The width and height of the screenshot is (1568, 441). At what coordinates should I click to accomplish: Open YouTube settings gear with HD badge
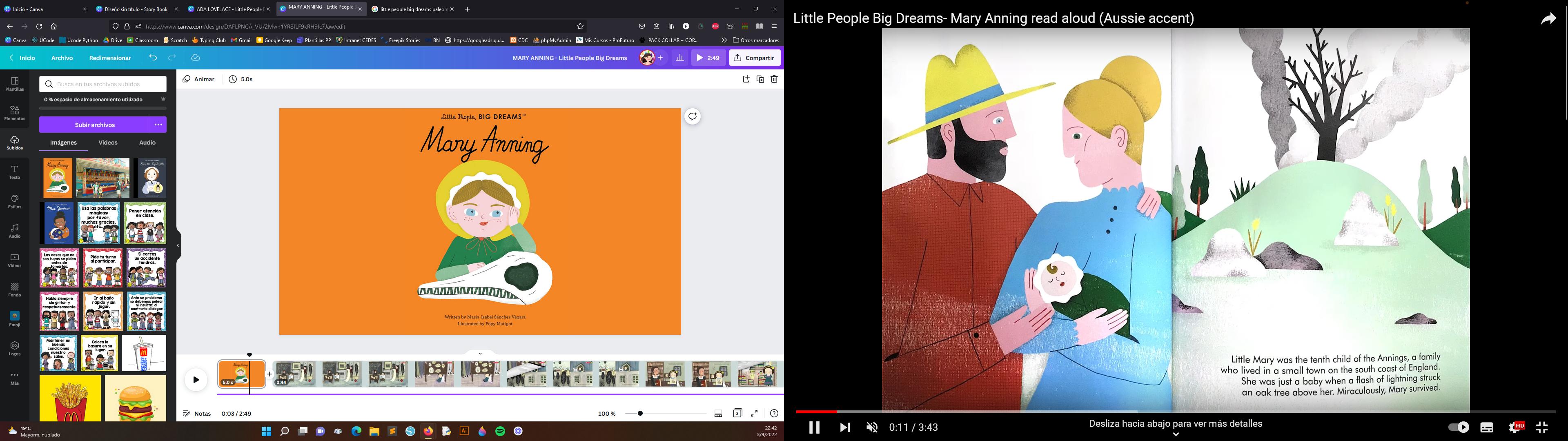click(1516, 428)
